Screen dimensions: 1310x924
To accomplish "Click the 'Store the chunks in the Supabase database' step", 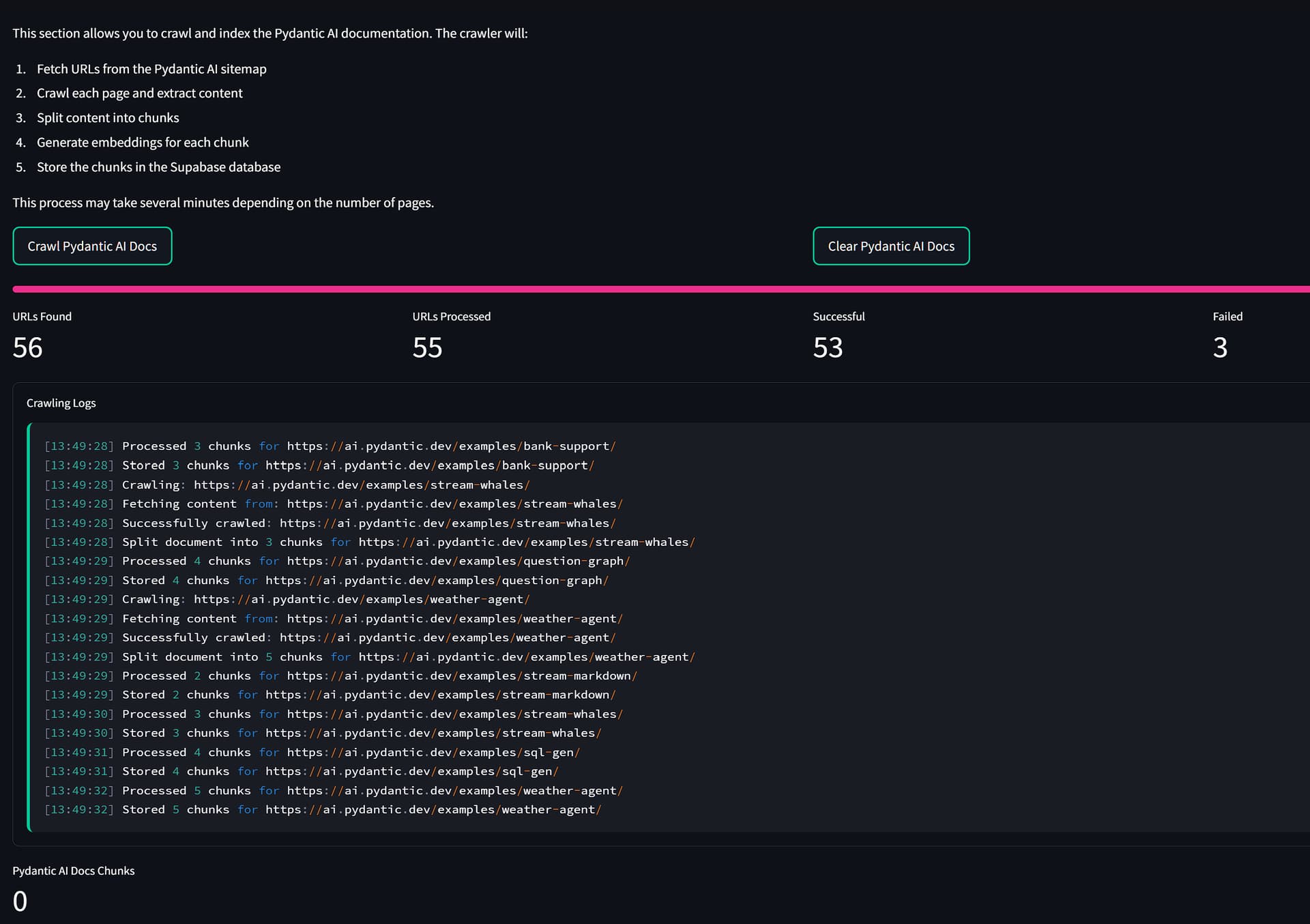I will click(158, 167).
